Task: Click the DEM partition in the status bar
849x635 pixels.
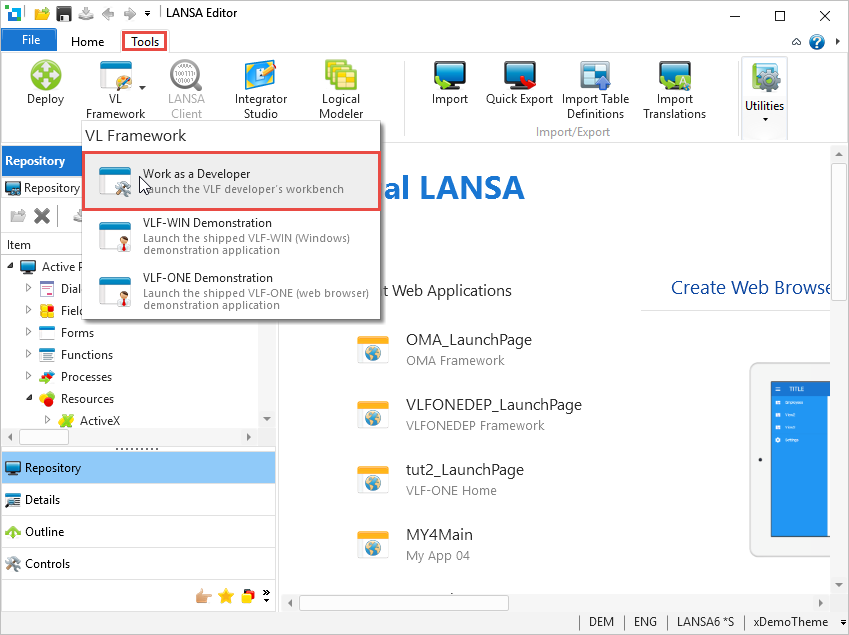Action: pos(601,622)
